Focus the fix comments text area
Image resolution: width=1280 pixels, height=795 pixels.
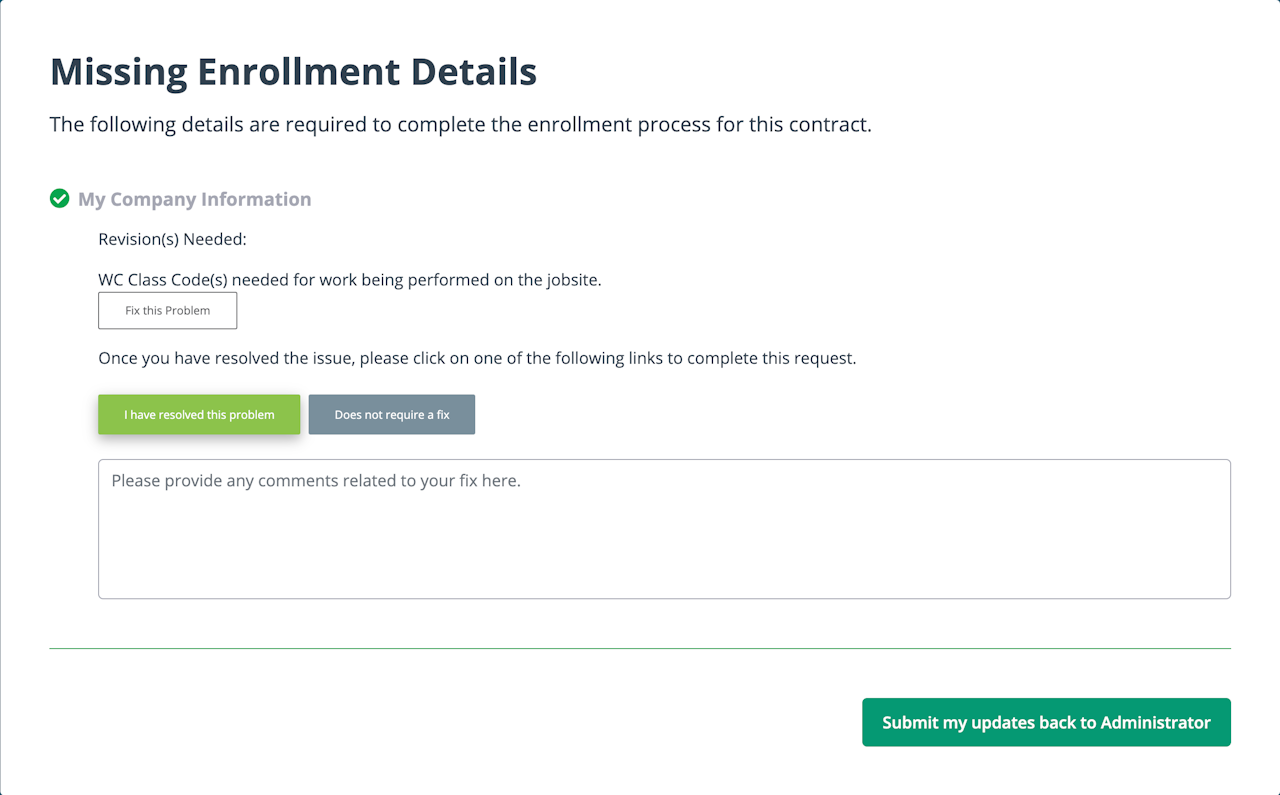pos(664,528)
